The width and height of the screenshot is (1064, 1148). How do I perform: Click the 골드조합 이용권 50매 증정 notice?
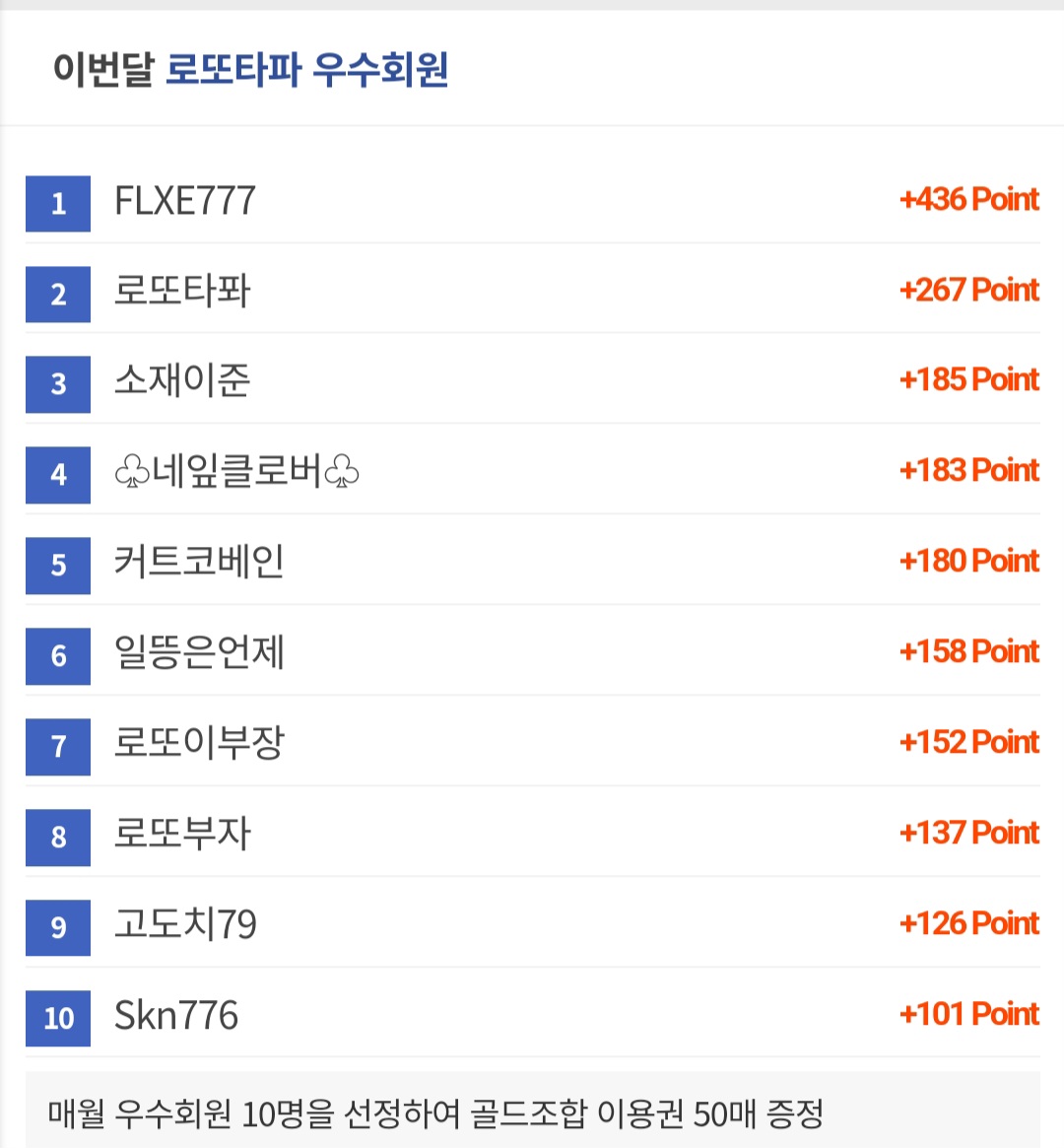click(x=435, y=1114)
